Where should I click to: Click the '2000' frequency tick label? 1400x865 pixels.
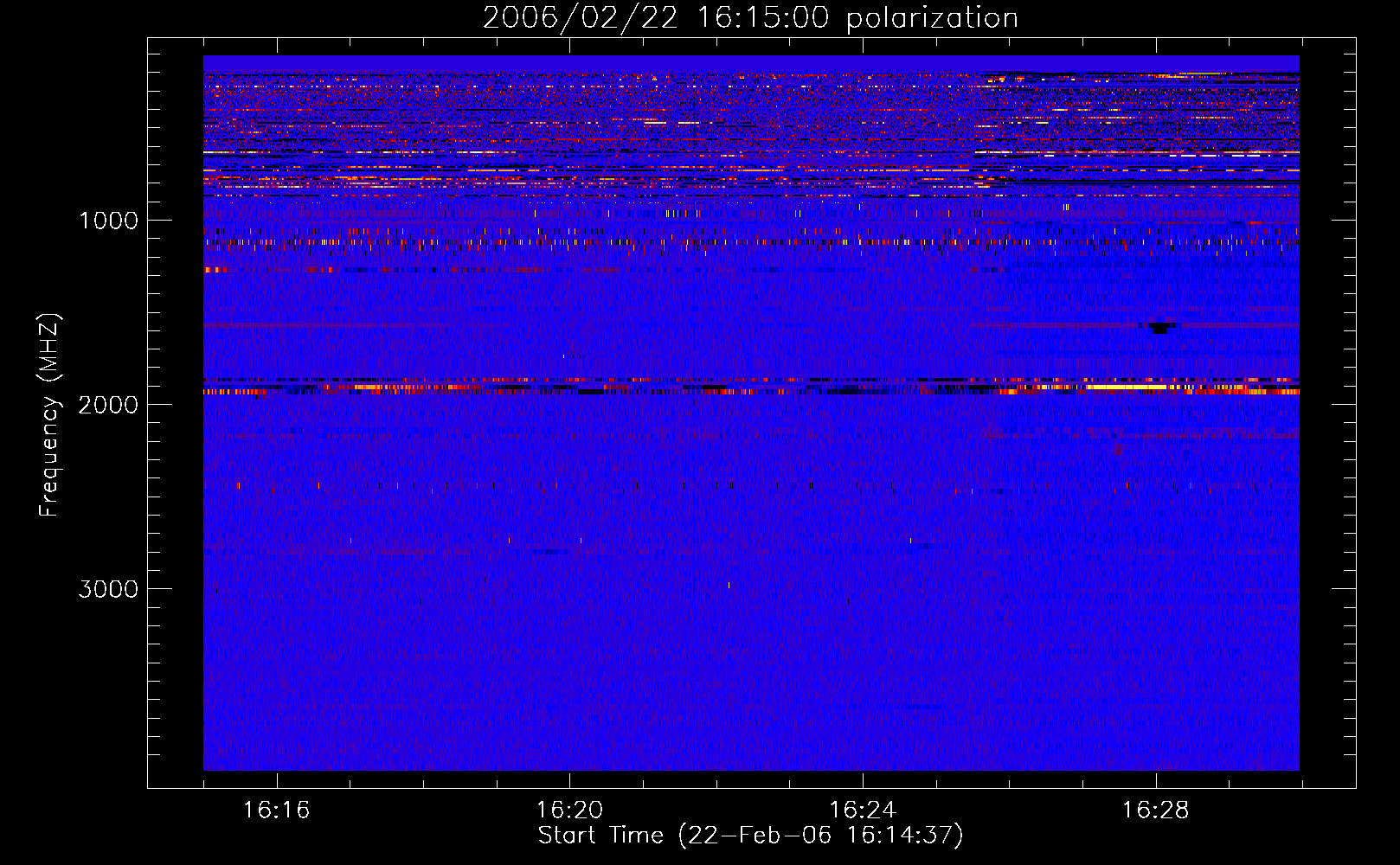pos(108,405)
